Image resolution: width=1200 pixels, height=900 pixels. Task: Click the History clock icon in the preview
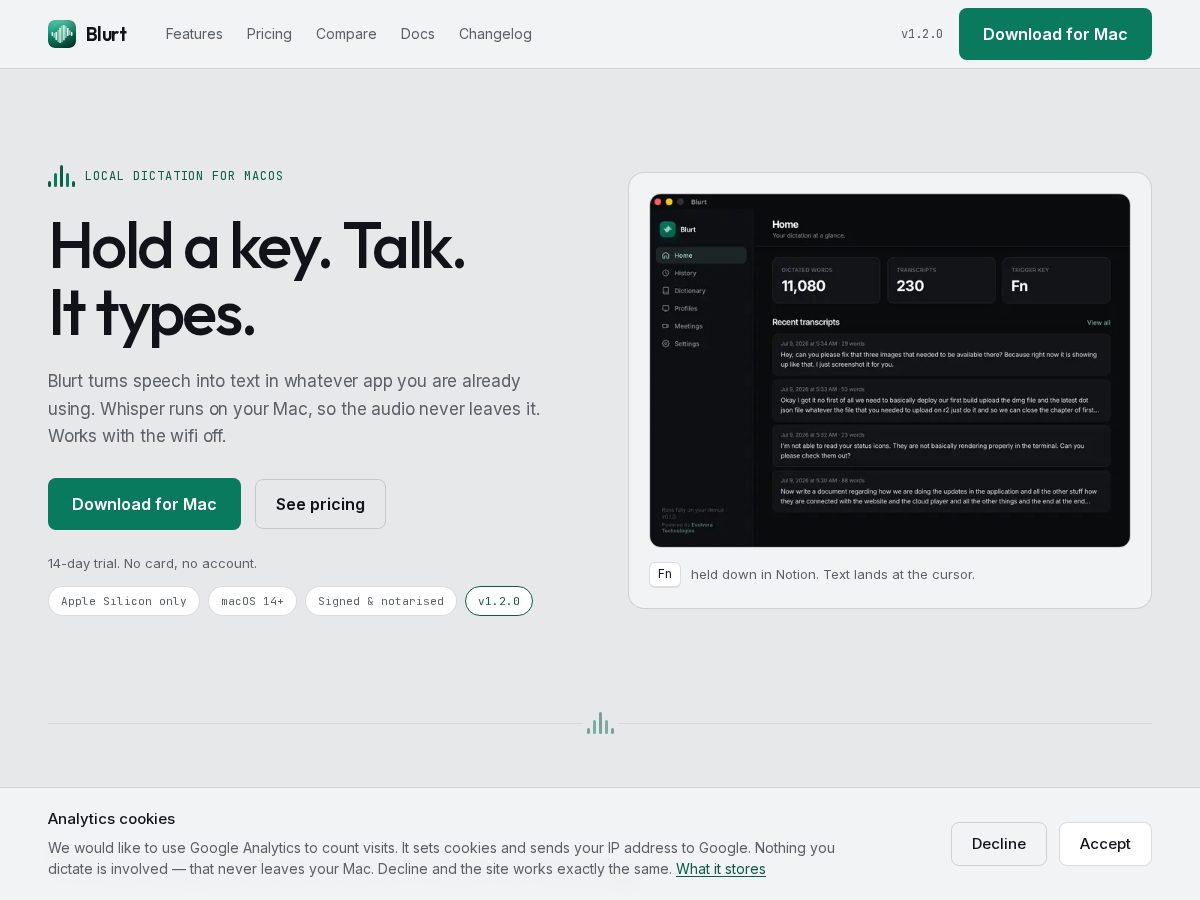pos(666,273)
